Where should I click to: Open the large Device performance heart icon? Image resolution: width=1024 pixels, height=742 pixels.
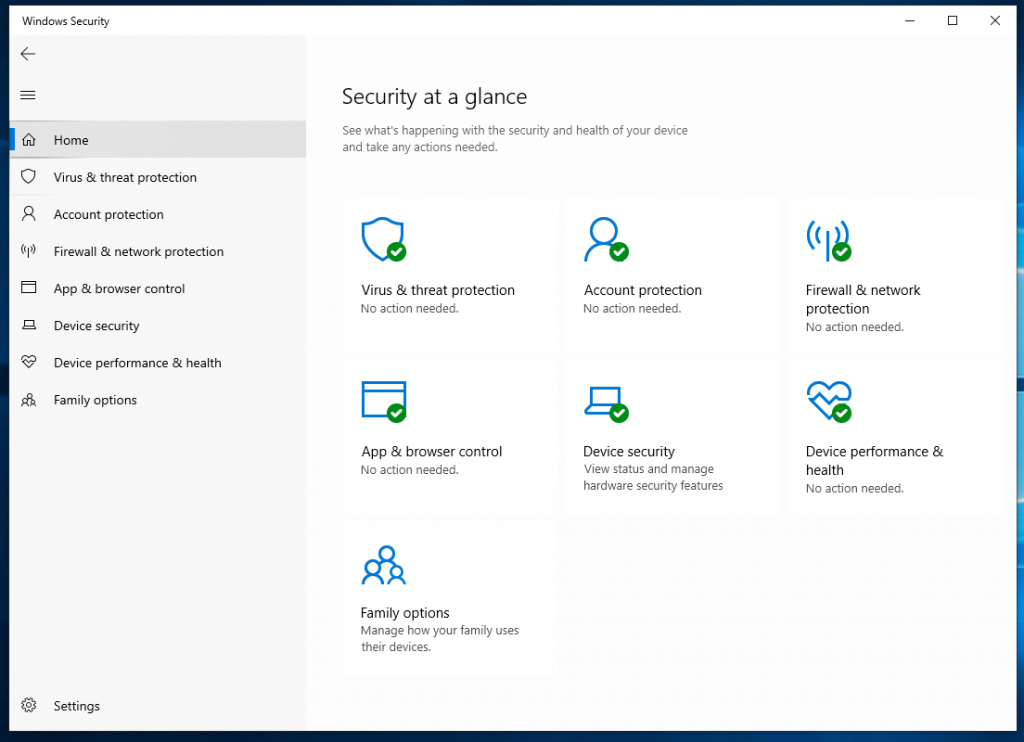[x=829, y=402]
